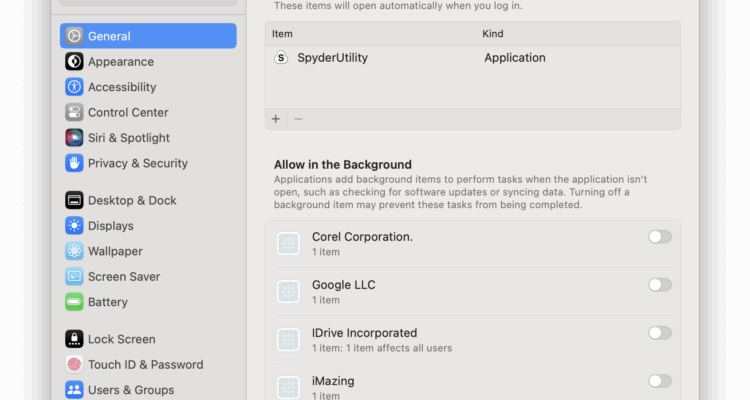
Task: Click '1 item affects all users' text
Action: pos(399,348)
